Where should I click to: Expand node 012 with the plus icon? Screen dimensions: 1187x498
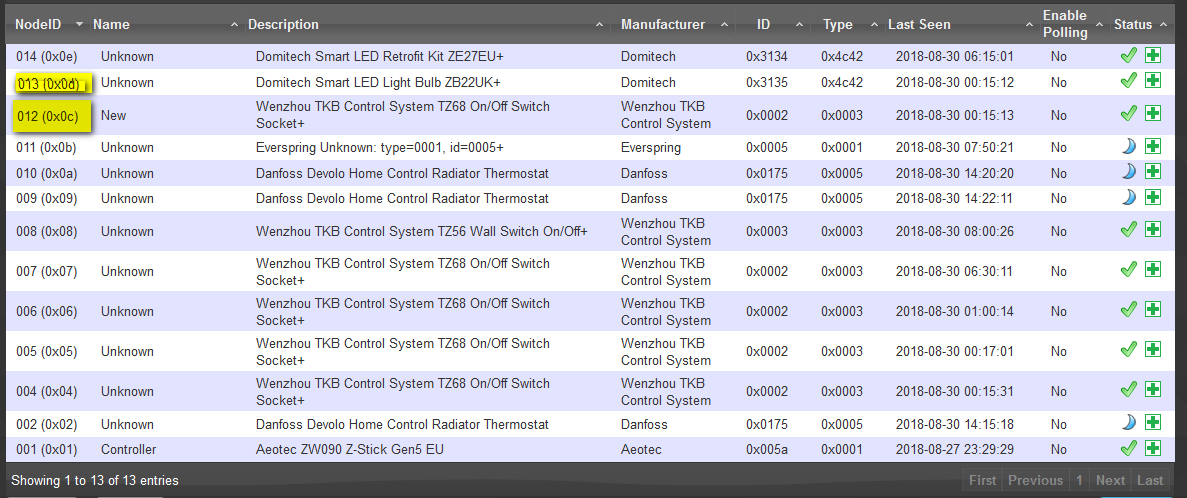pyautogui.click(x=1152, y=114)
